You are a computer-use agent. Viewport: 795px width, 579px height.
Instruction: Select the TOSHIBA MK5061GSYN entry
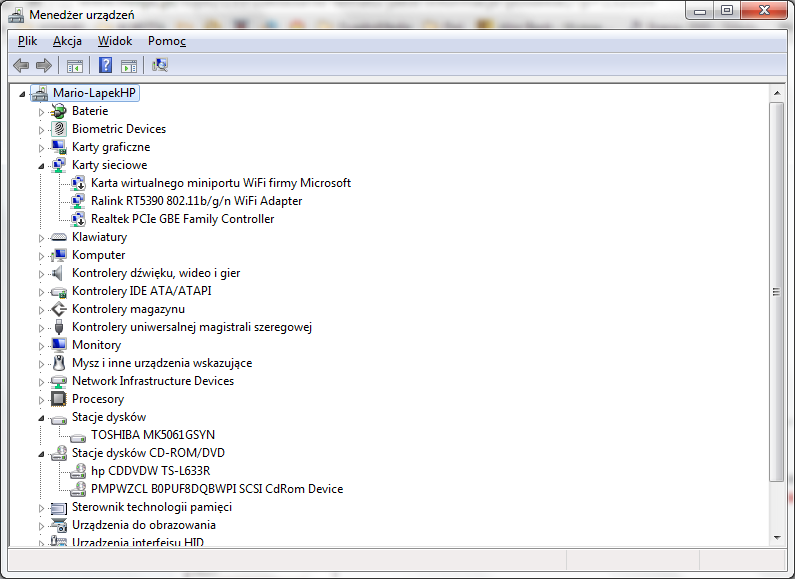click(x=153, y=435)
